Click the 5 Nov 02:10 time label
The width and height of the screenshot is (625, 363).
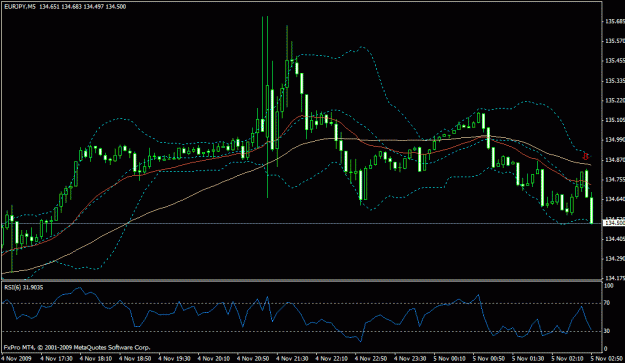tap(568, 358)
